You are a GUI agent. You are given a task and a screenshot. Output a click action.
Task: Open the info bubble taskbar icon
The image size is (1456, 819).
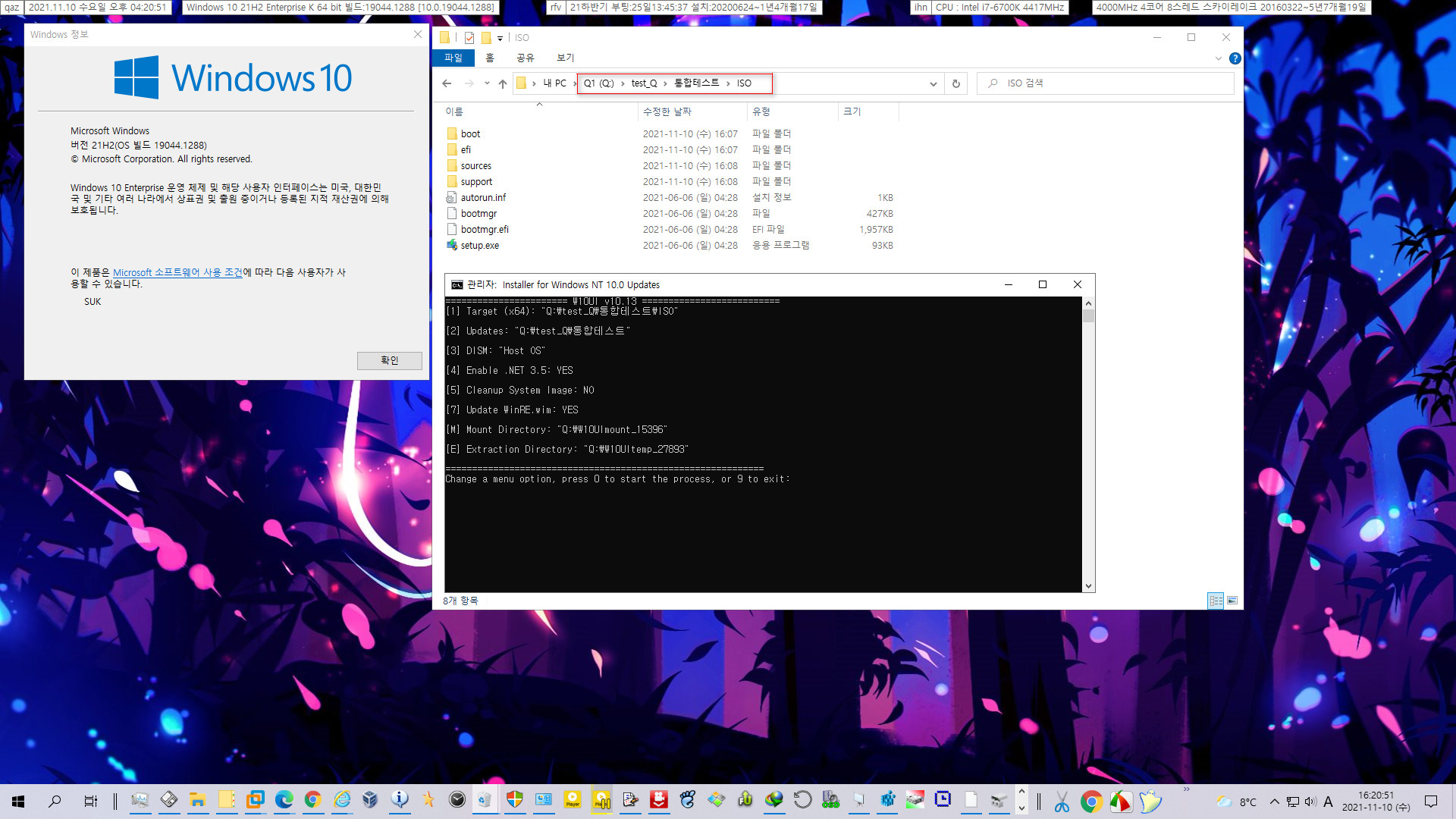tap(400, 800)
